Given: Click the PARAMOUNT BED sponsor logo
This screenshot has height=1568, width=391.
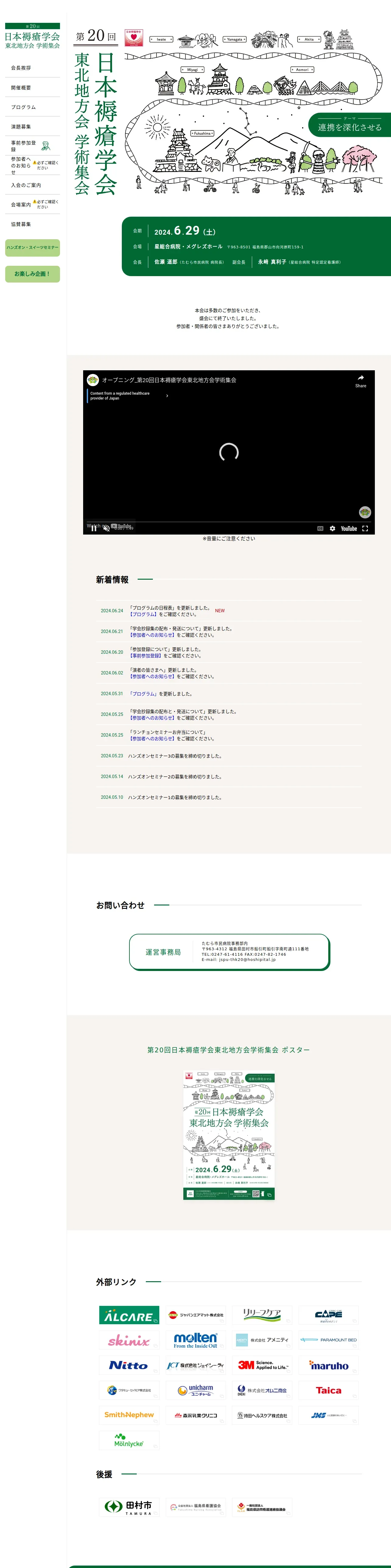Looking at the screenshot, I should coord(328,1340).
